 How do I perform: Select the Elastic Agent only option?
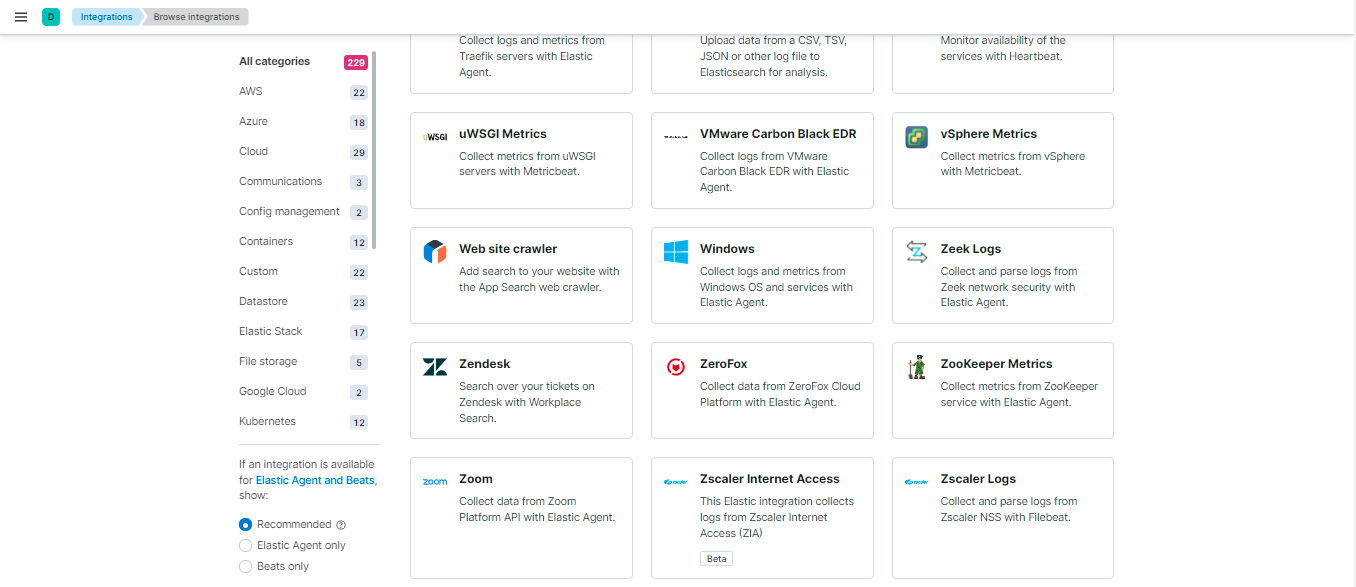click(x=246, y=546)
